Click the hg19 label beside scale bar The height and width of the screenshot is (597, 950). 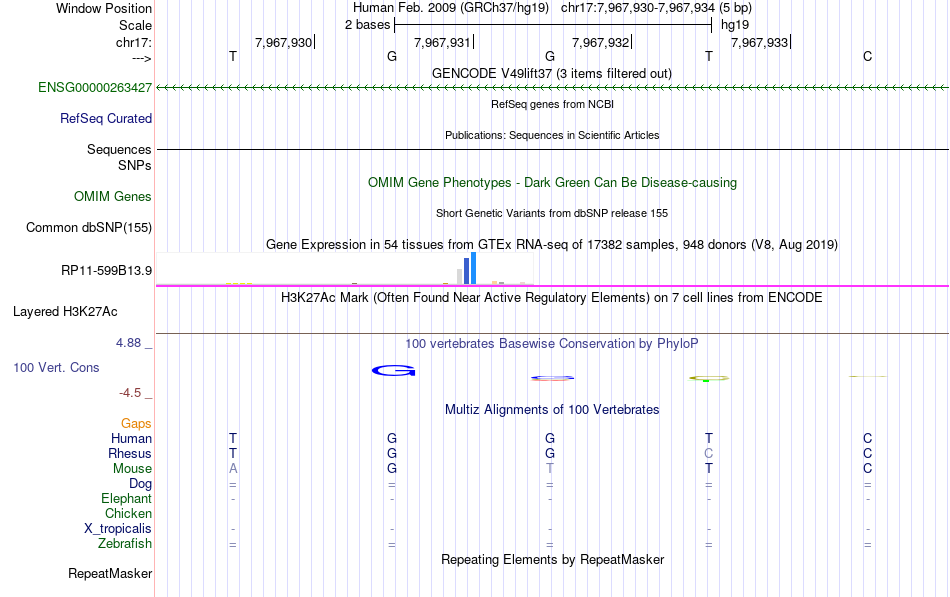coord(735,25)
